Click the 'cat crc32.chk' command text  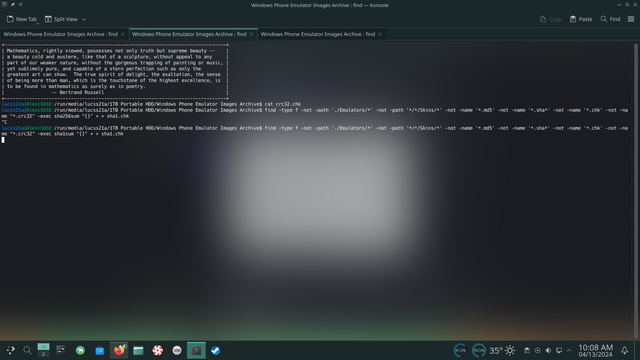[x=282, y=104]
